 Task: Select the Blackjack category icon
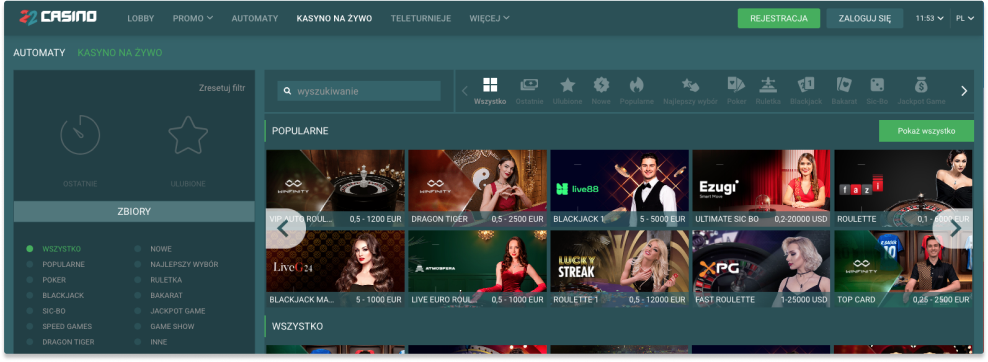tap(806, 85)
